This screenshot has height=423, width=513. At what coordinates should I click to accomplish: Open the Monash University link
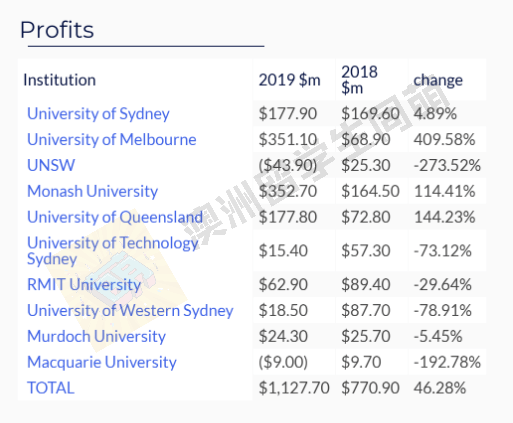pyautogui.click(x=92, y=191)
